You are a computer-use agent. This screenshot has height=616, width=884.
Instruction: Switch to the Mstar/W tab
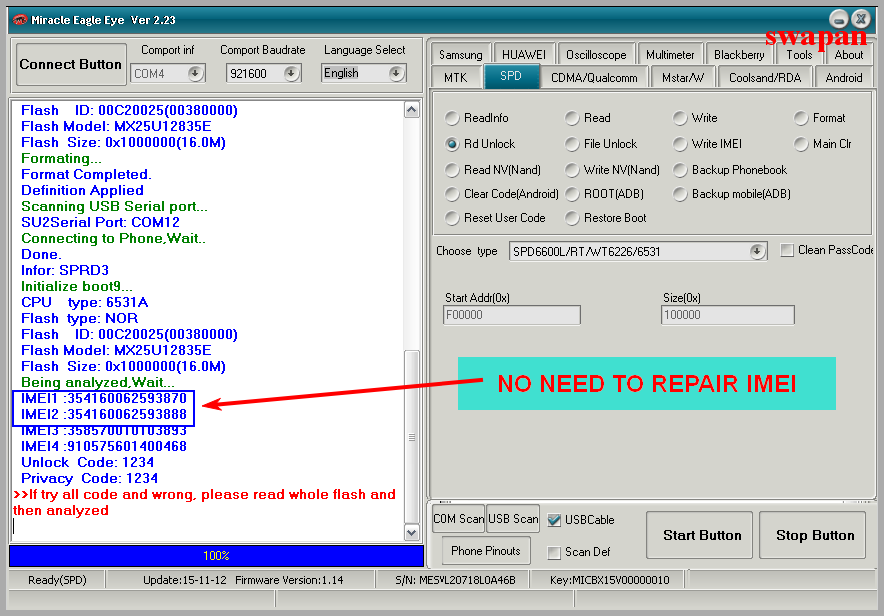683,77
